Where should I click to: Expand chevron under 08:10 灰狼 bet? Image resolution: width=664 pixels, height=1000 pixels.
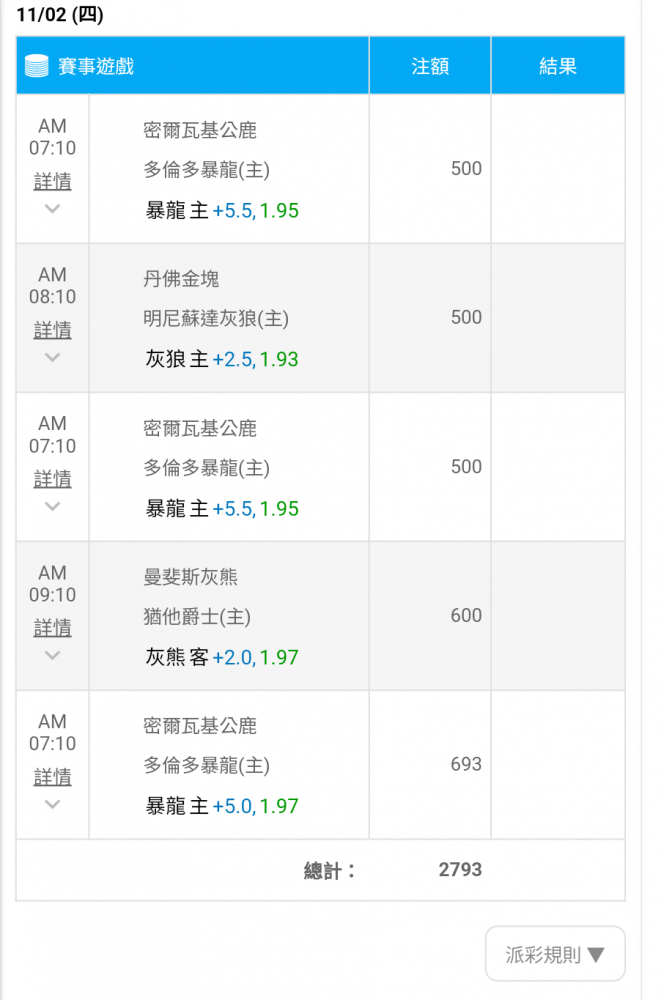pyautogui.click(x=52, y=357)
